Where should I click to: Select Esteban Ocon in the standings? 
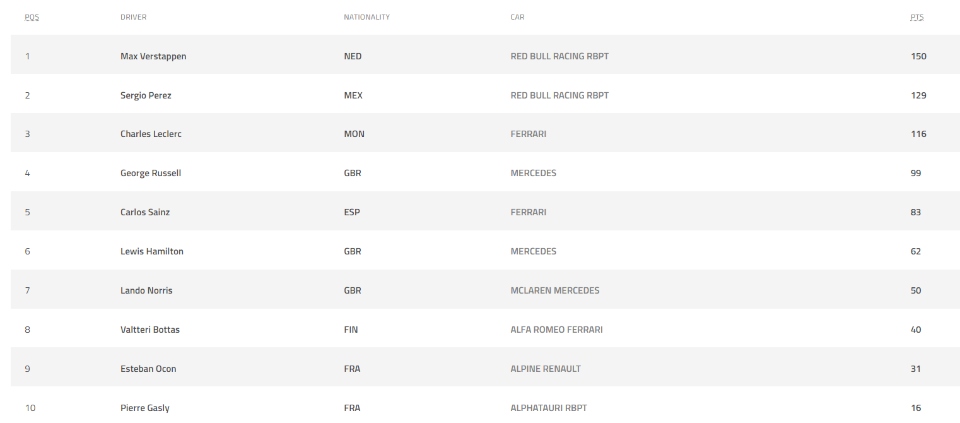147,368
